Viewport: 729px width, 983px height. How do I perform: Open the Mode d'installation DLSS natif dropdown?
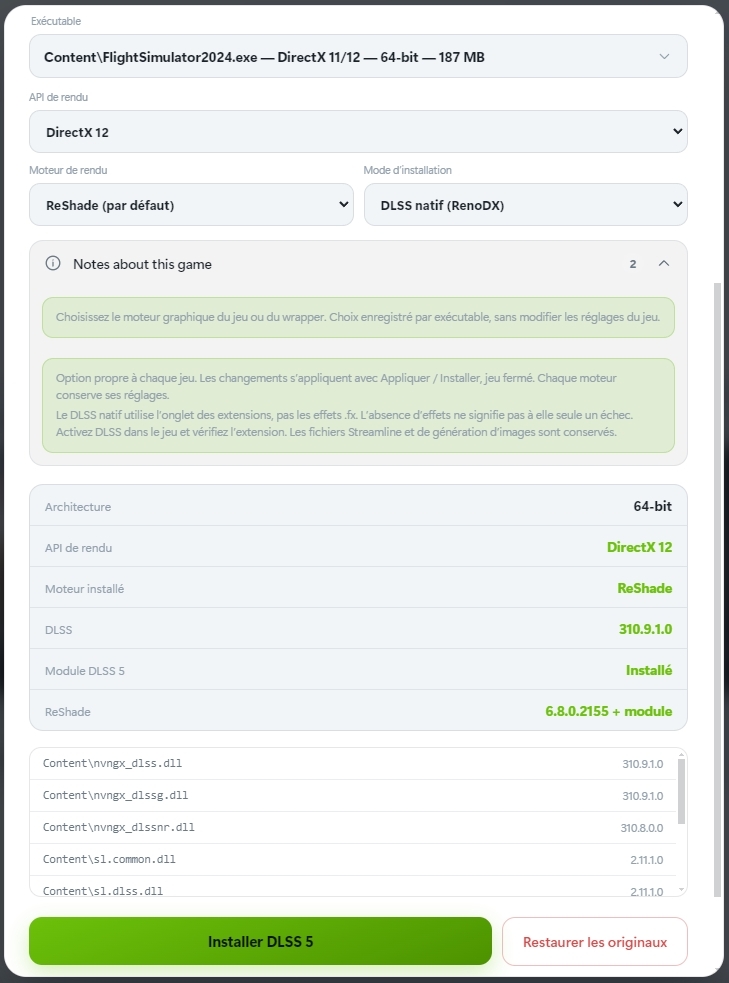pyautogui.click(x=525, y=204)
